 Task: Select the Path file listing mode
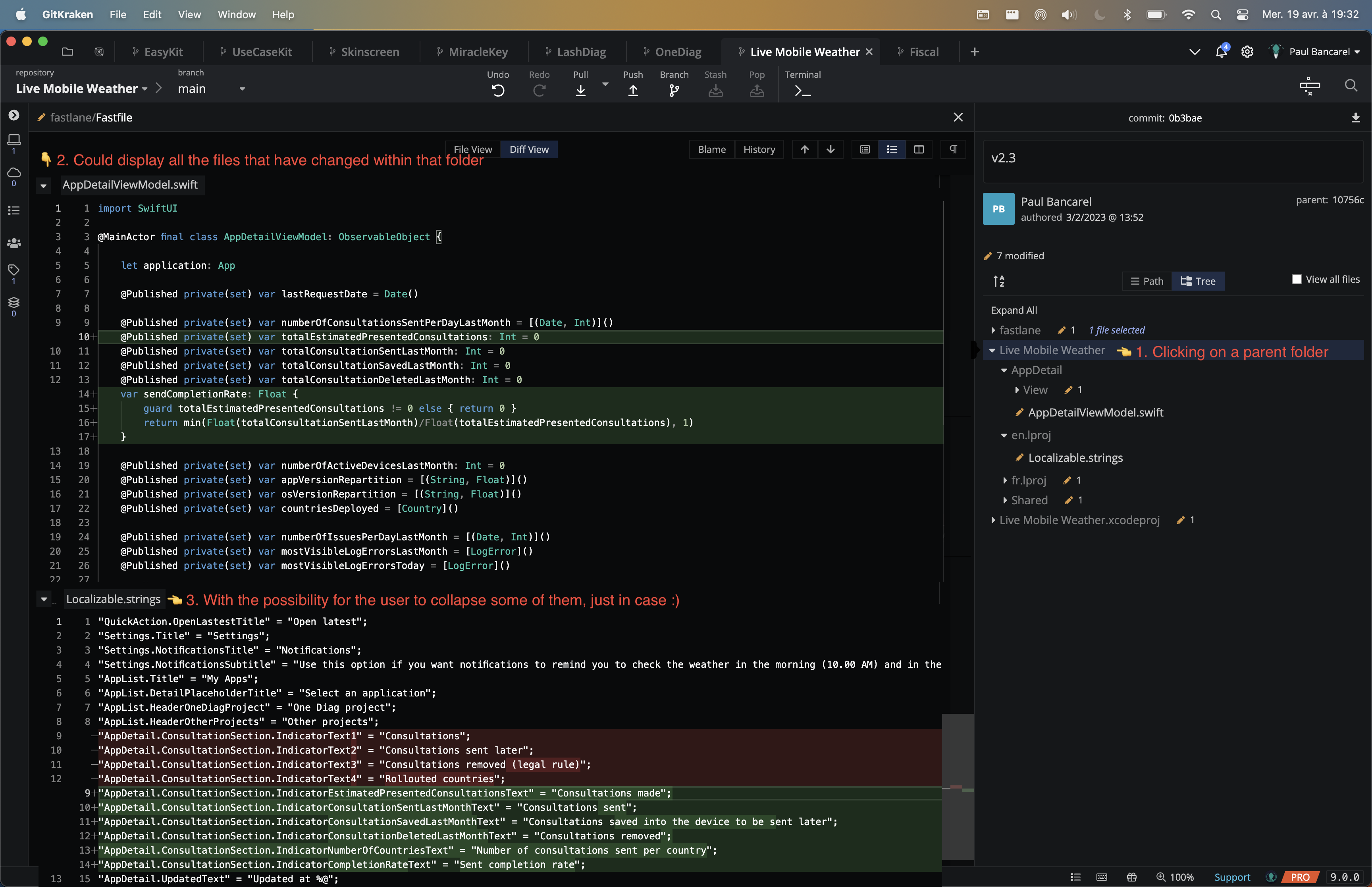1147,281
